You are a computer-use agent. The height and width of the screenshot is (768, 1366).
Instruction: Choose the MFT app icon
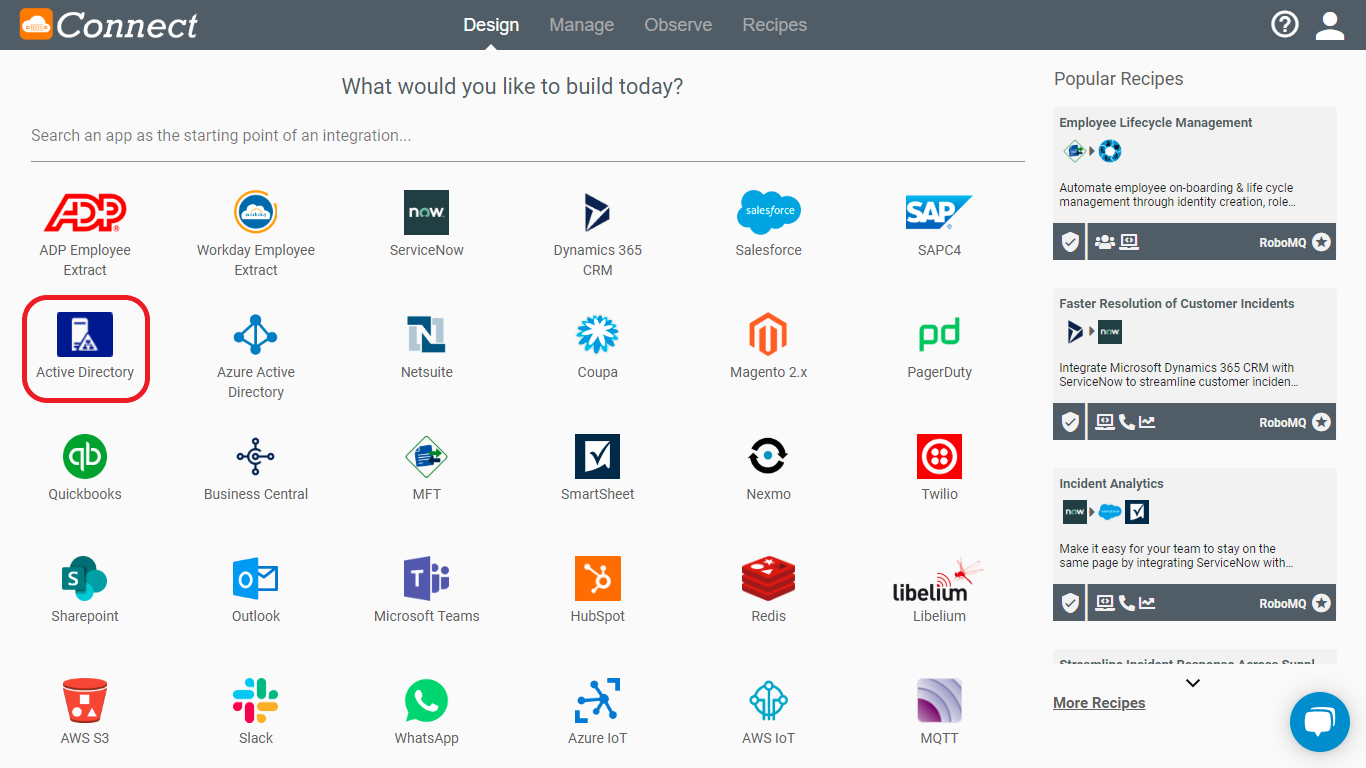click(427, 456)
